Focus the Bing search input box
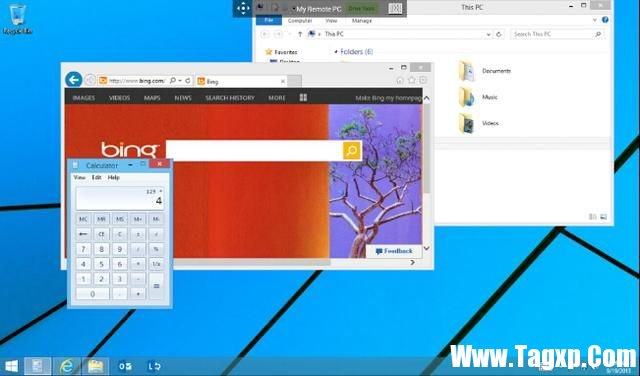Image resolution: width=640 pixels, height=376 pixels. pyautogui.click(x=254, y=151)
